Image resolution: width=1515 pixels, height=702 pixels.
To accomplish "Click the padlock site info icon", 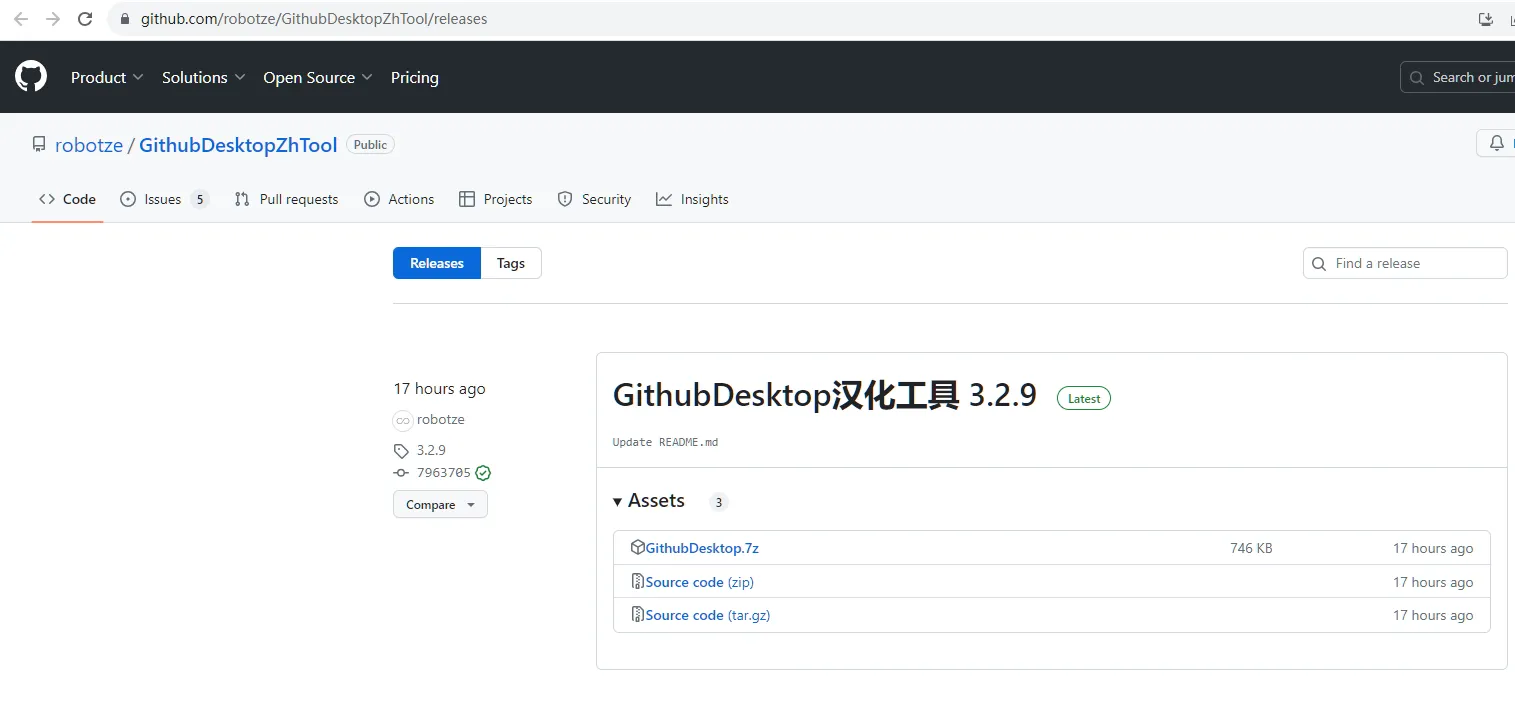I will (x=125, y=19).
